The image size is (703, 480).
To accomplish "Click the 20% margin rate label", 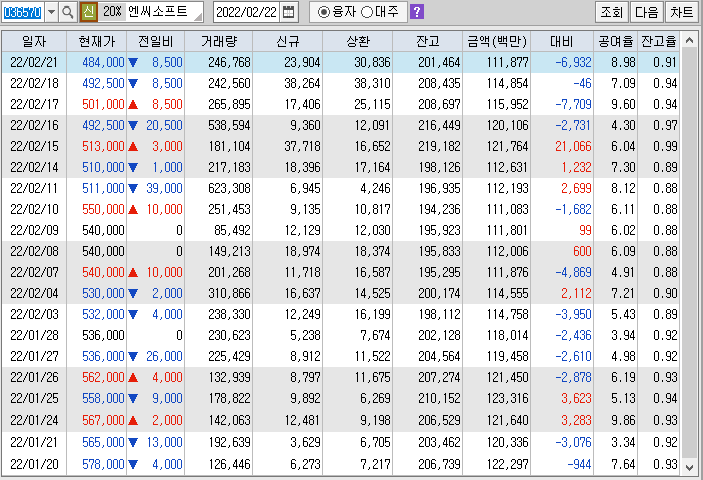I will [112, 12].
